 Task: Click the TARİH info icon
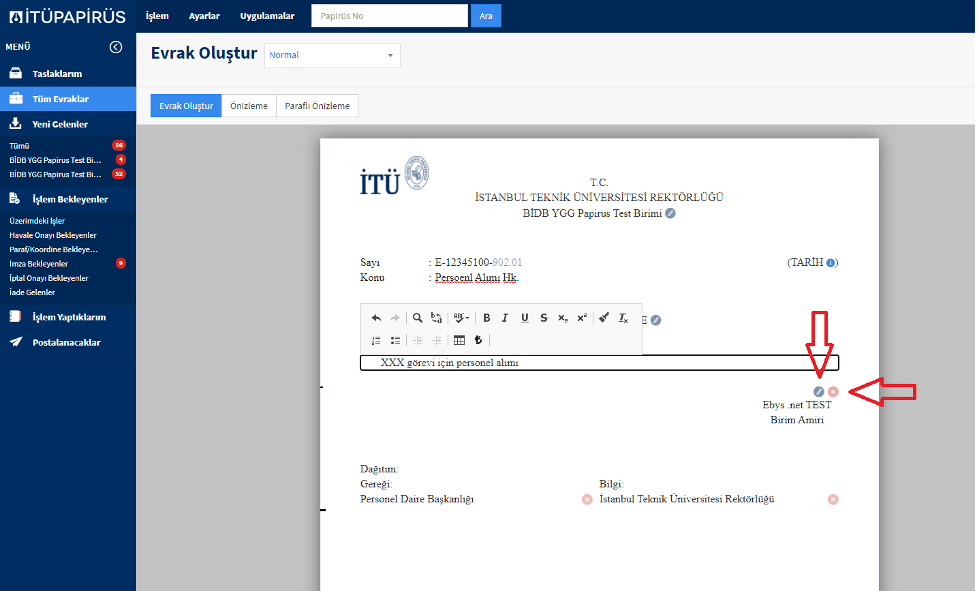point(831,263)
